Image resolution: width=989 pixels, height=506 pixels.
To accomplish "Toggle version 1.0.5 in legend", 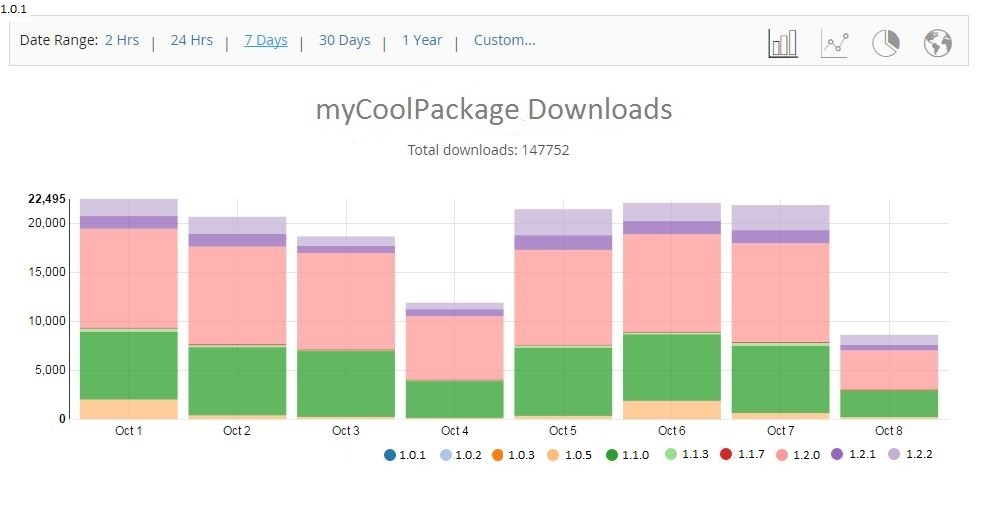I will [574, 455].
